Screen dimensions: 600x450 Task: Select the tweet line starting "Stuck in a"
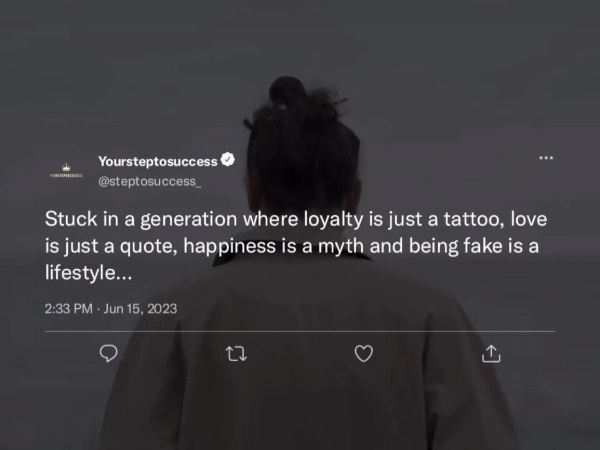pyautogui.click(x=296, y=220)
